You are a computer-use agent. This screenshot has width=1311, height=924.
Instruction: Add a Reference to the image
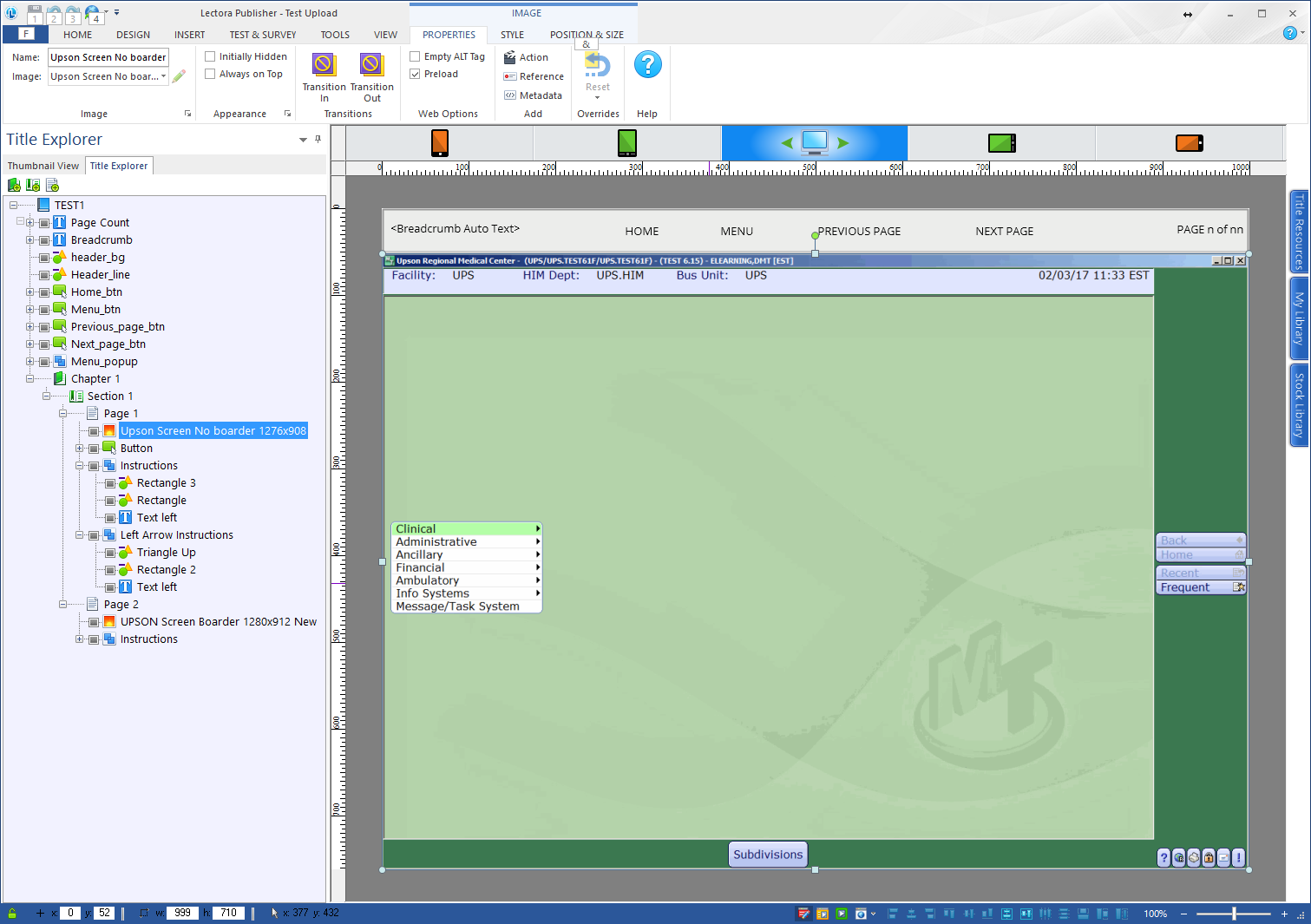534,76
